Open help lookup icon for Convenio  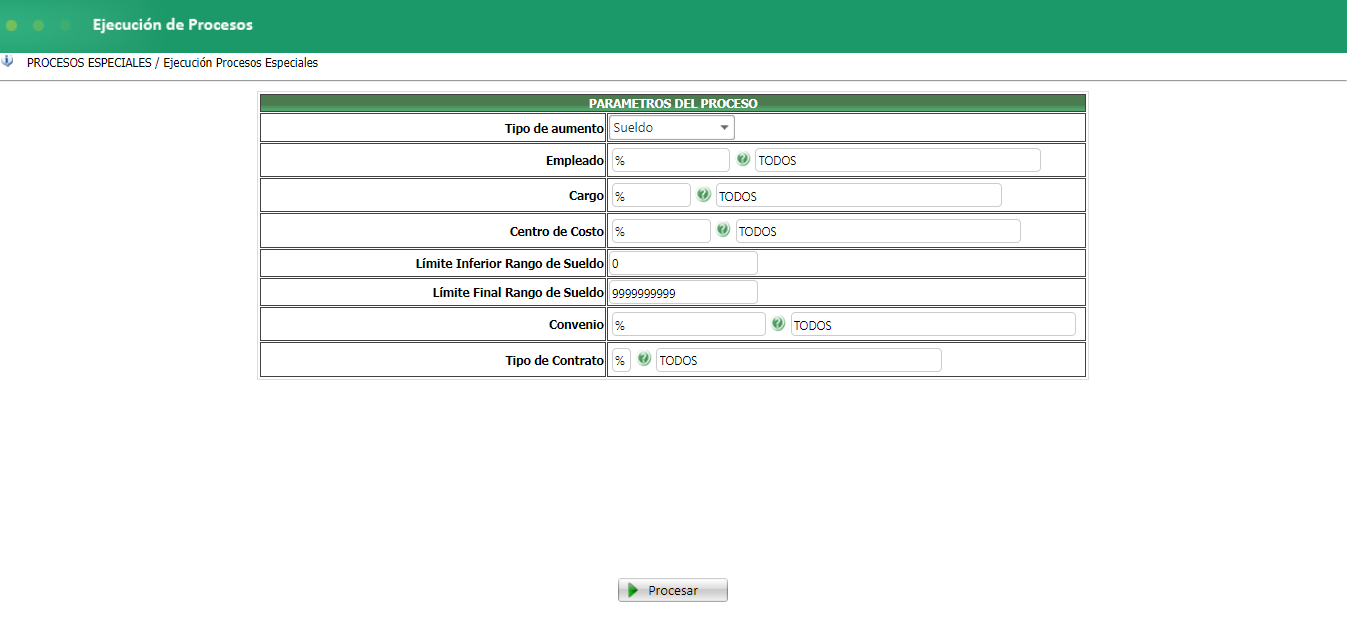pos(778,324)
